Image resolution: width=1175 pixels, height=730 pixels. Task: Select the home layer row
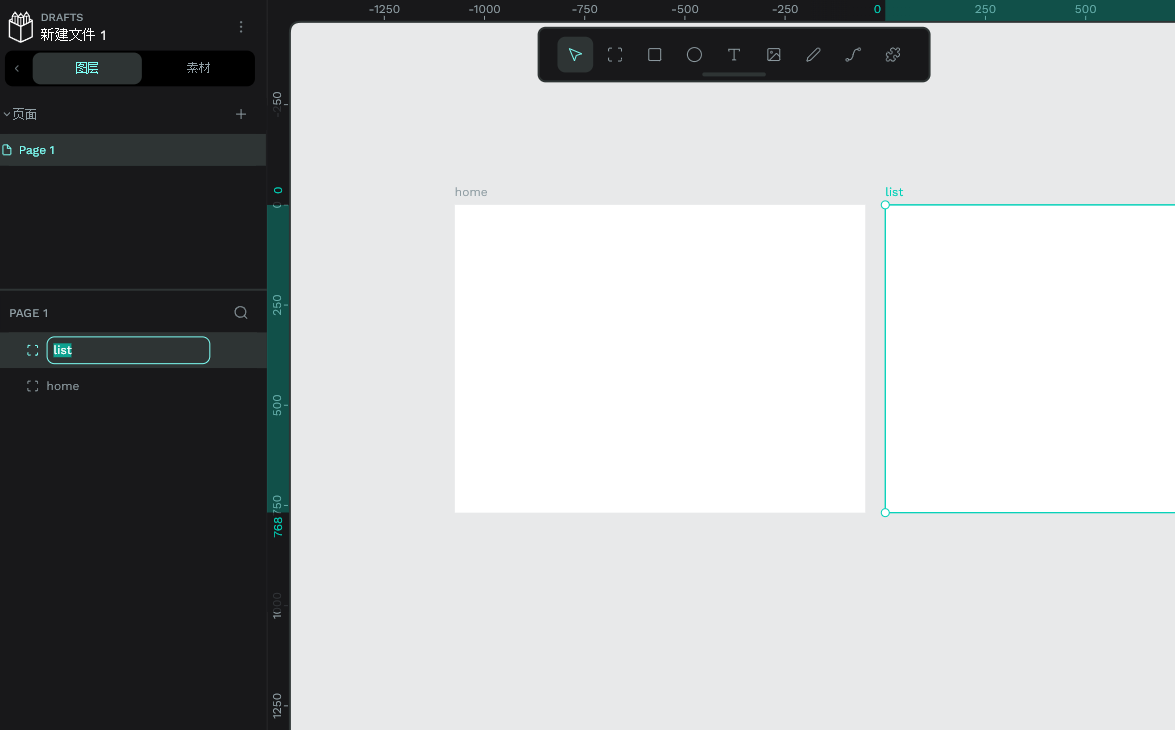click(x=133, y=386)
